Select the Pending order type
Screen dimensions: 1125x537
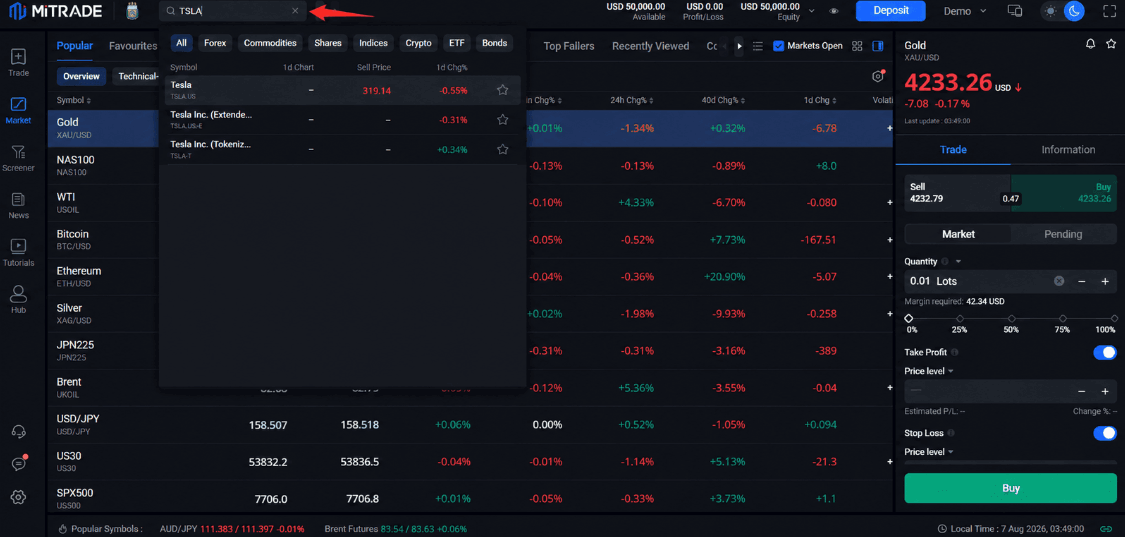coord(1063,234)
